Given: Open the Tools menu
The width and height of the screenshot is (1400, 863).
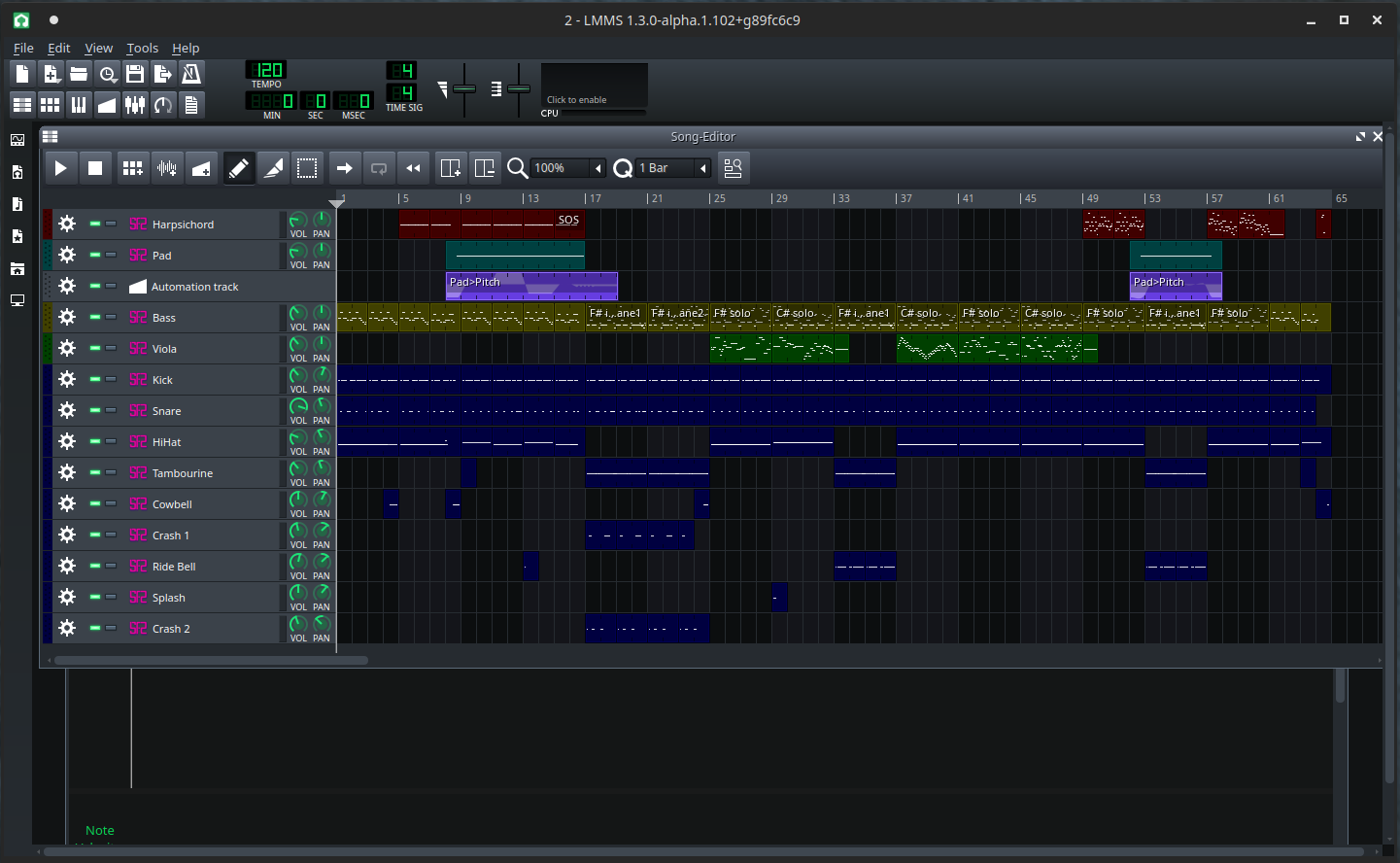Looking at the screenshot, I should click(142, 48).
